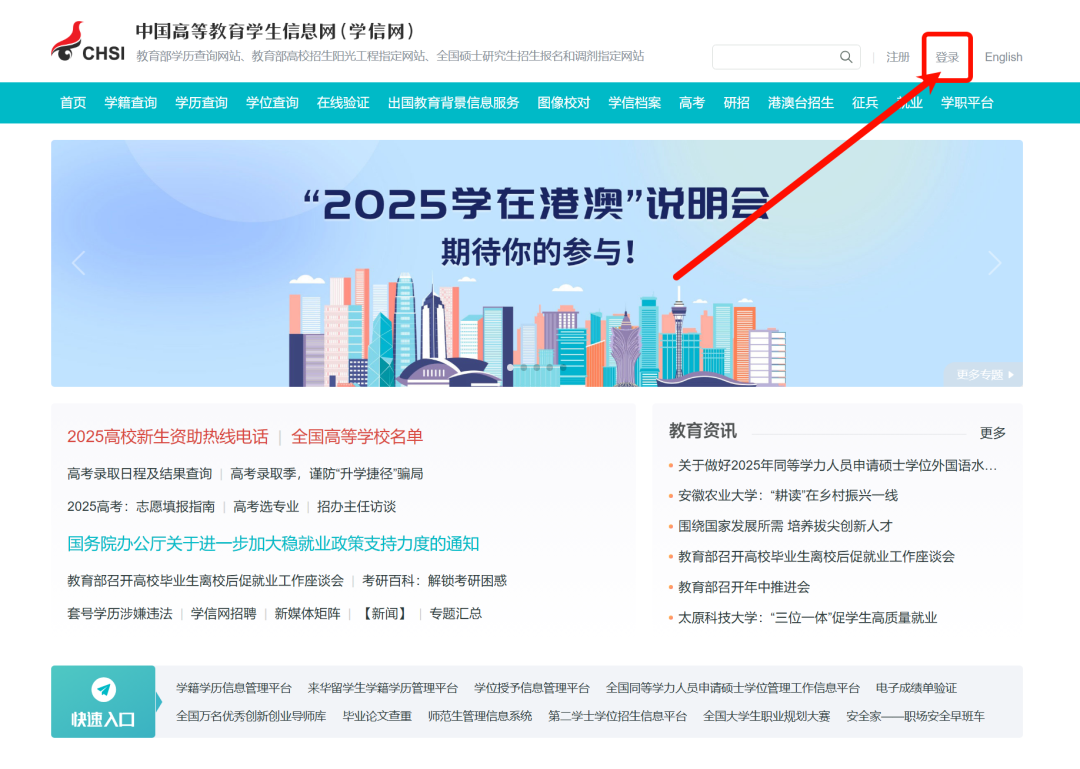The height and width of the screenshot is (769, 1080).
Task: Open 出国教育背景信息服务 menu item
Action: [453, 103]
